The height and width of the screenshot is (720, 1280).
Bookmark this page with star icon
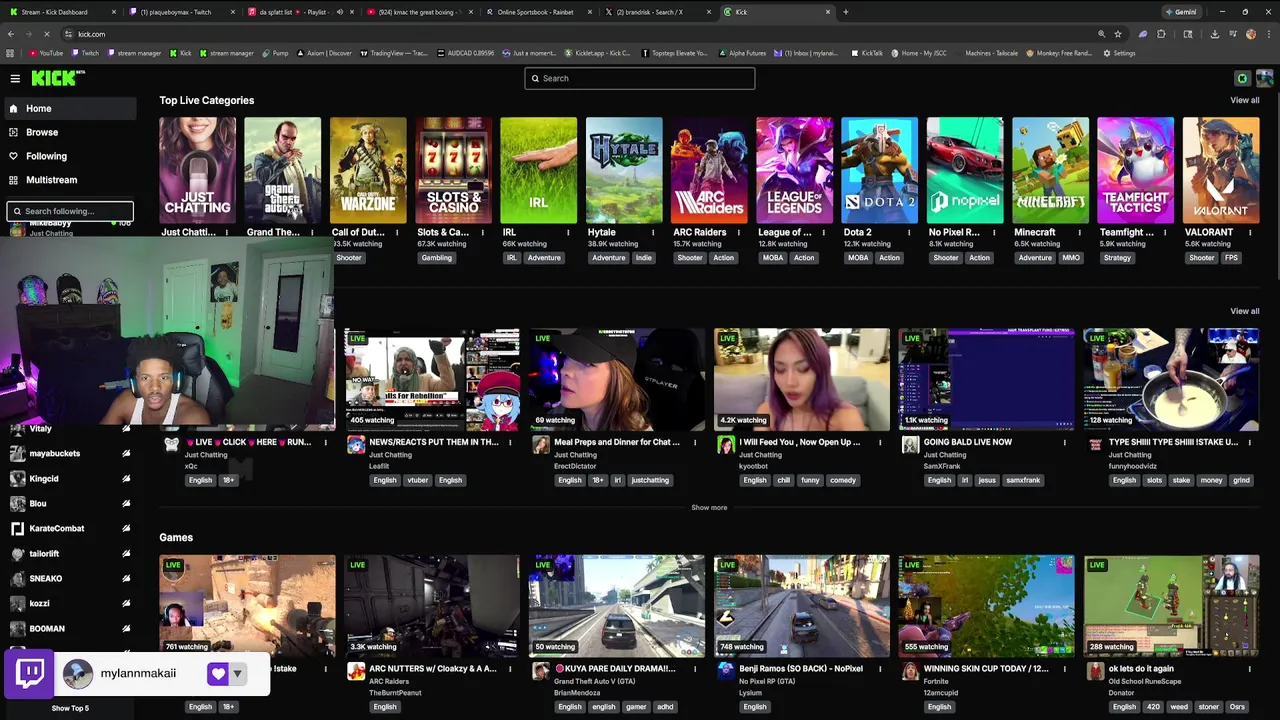click(x=1118, y=34)
